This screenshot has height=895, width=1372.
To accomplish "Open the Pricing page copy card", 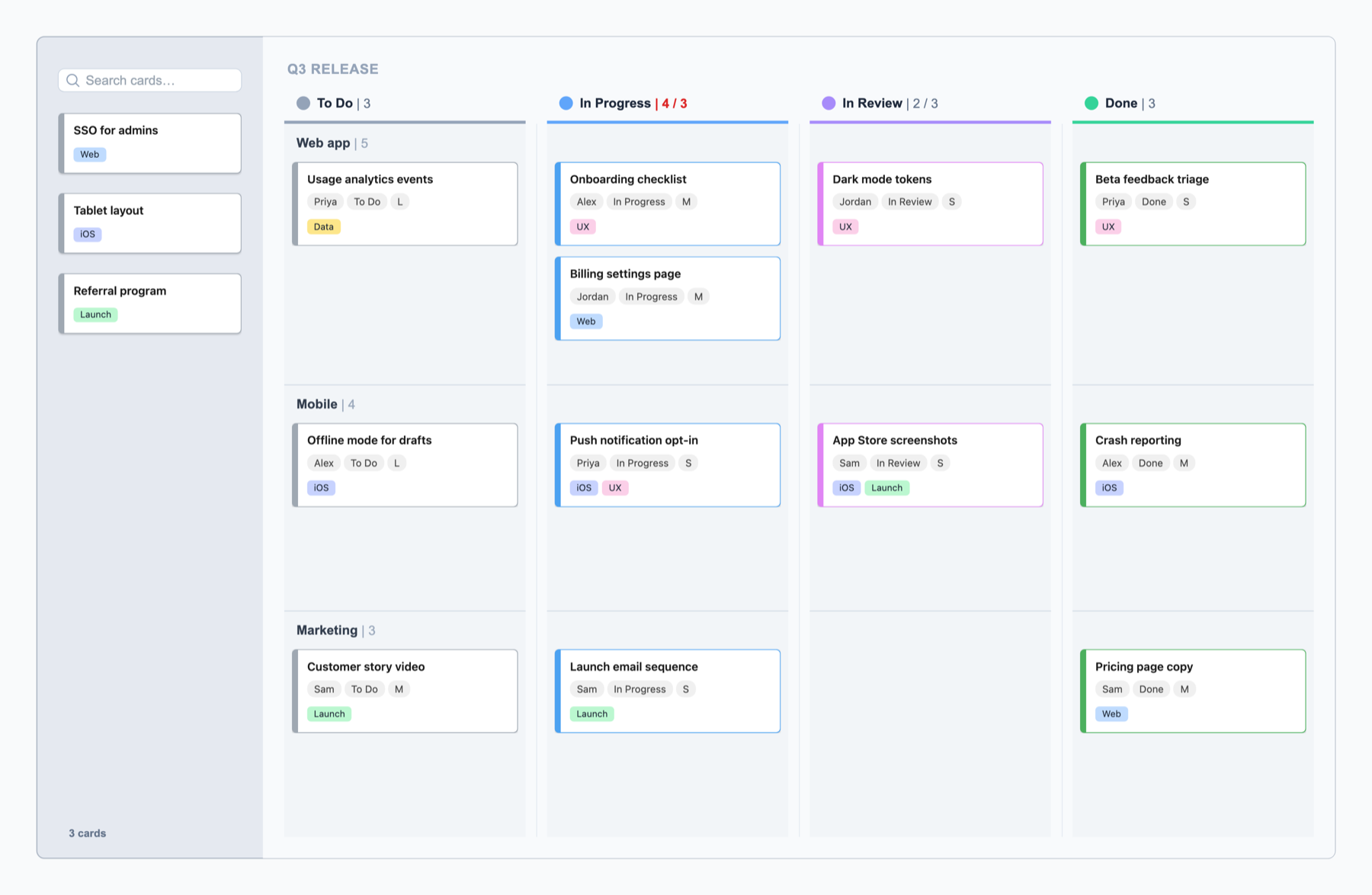I will tap(1193, 691).
